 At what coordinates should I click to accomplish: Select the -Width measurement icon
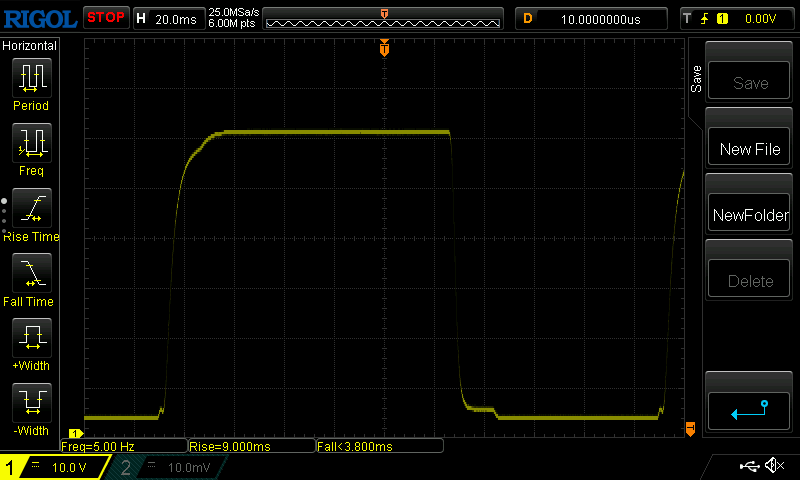pos(30,404)
